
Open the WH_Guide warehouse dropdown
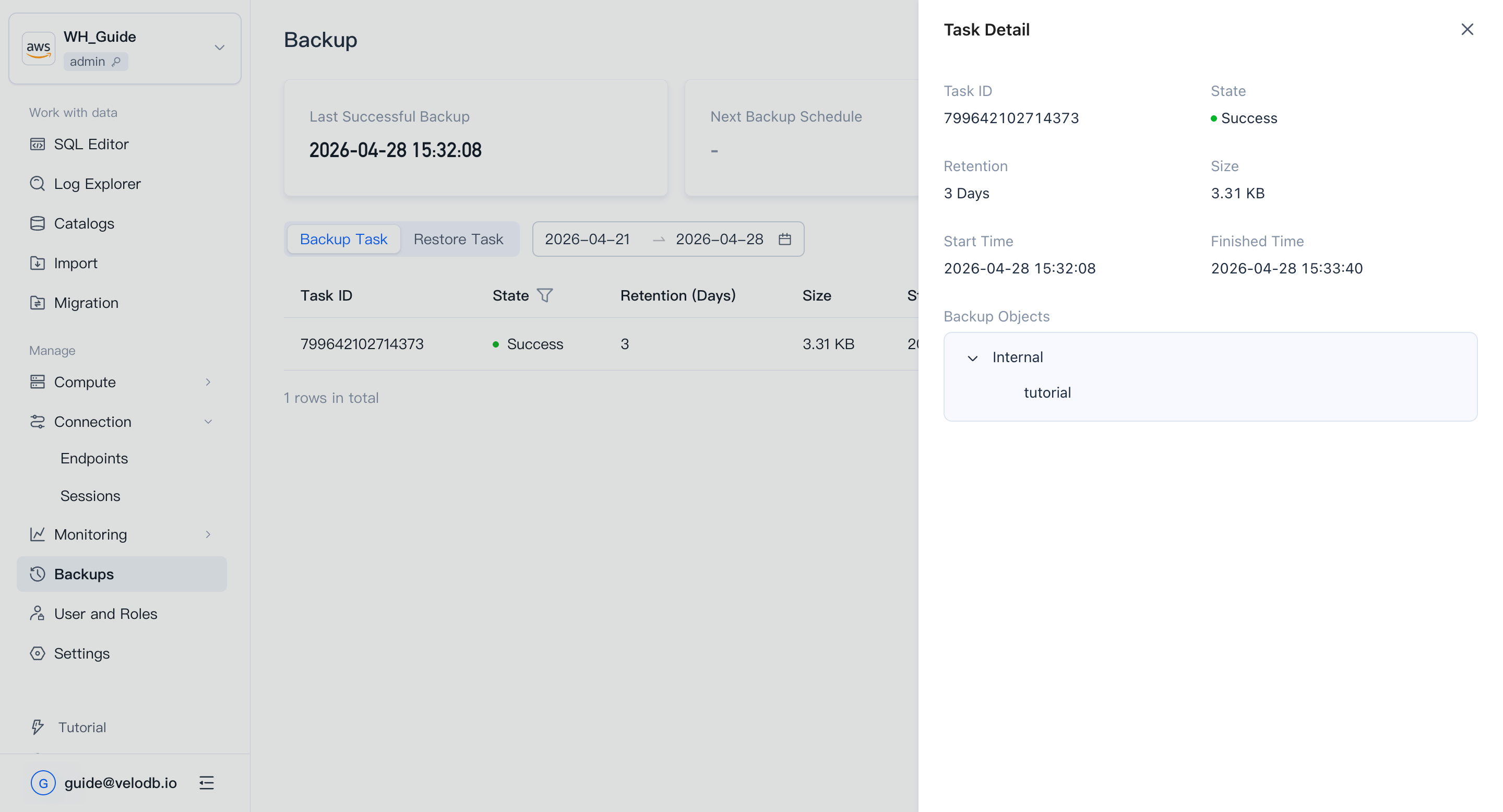[x=219, y=48]
